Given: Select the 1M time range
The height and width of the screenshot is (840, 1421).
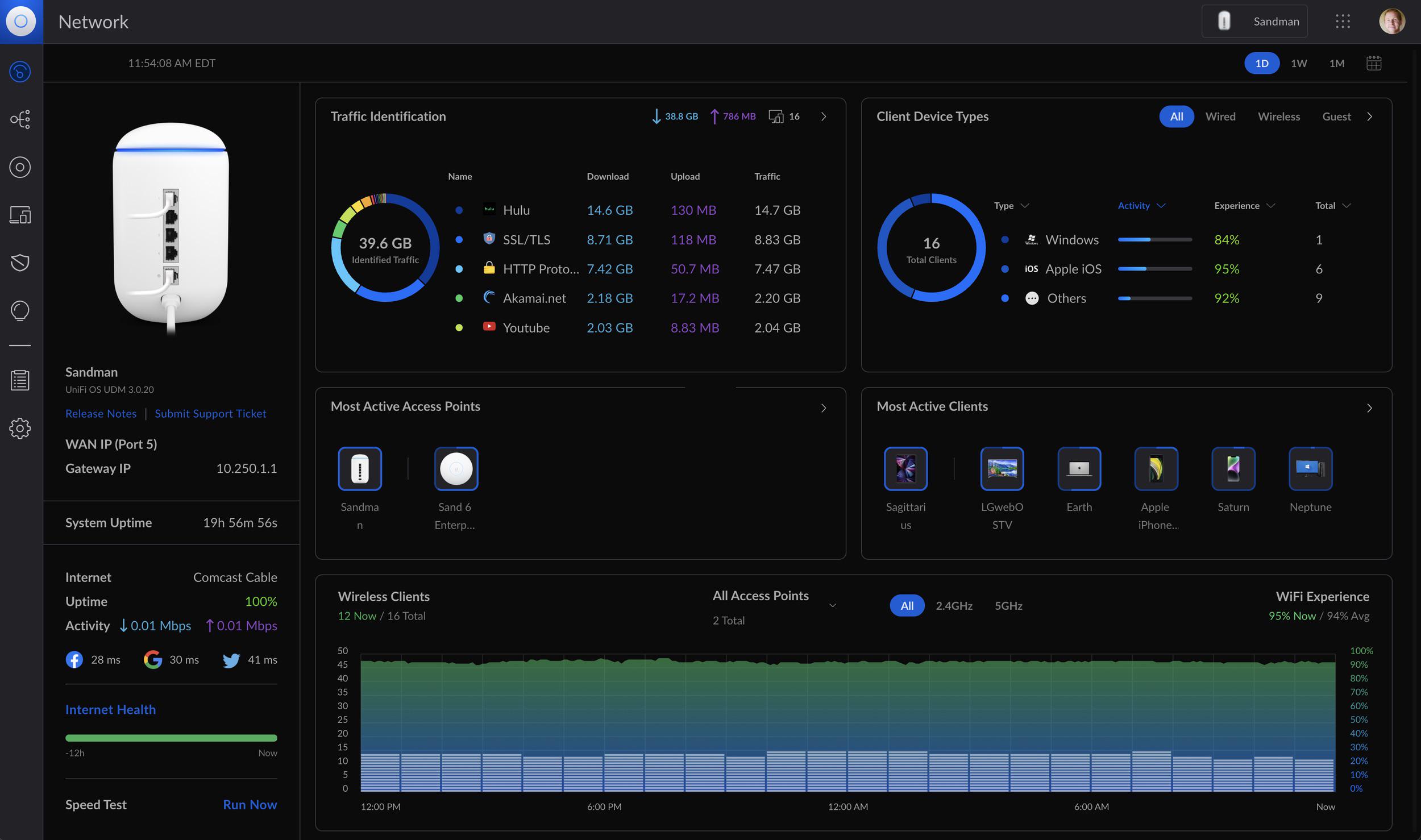Looking at the screenshot, I should click(x=1337, y=63).
